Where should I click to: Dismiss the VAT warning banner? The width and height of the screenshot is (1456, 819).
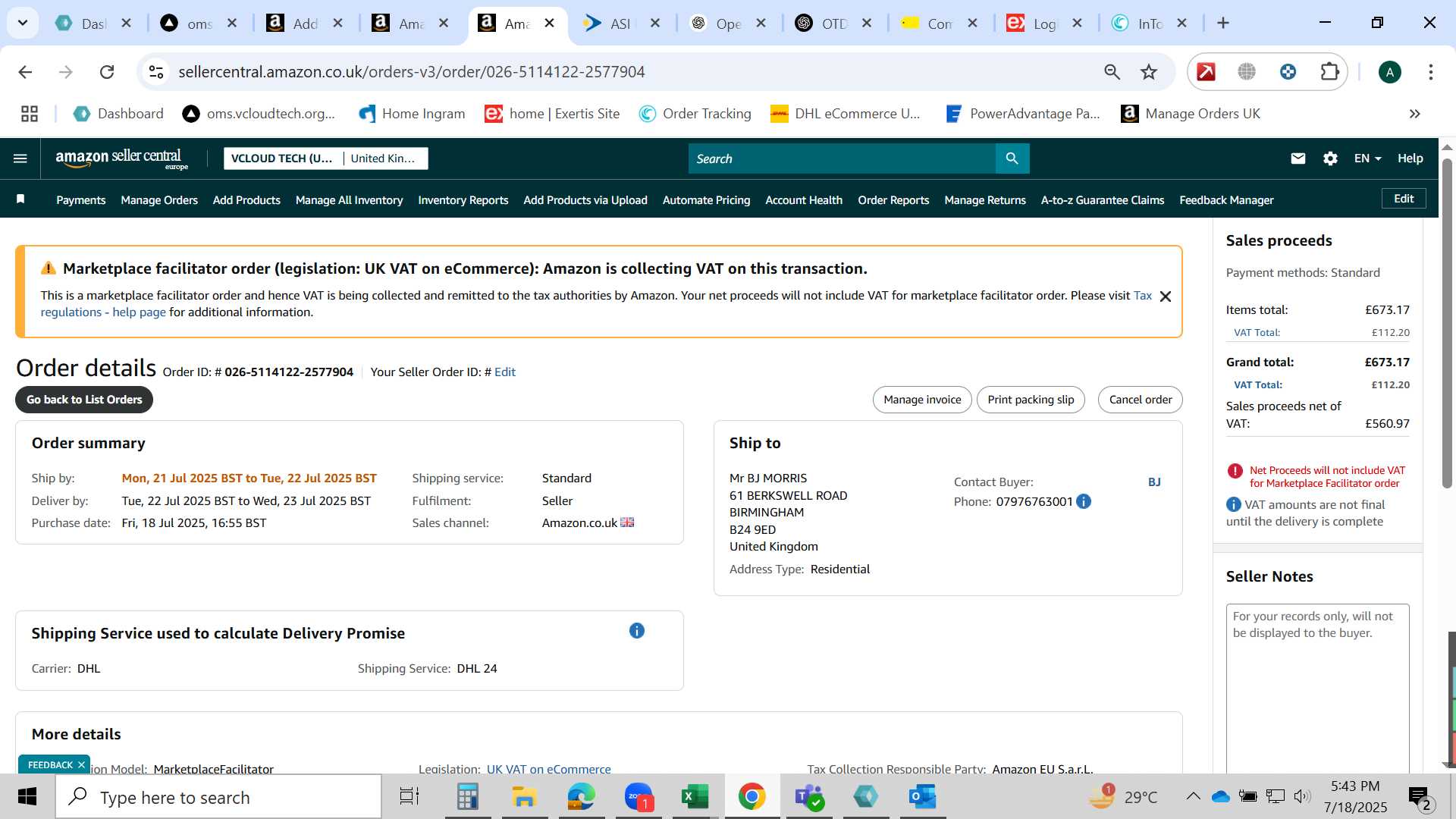pyautogui.click(x=1166, y=297)
